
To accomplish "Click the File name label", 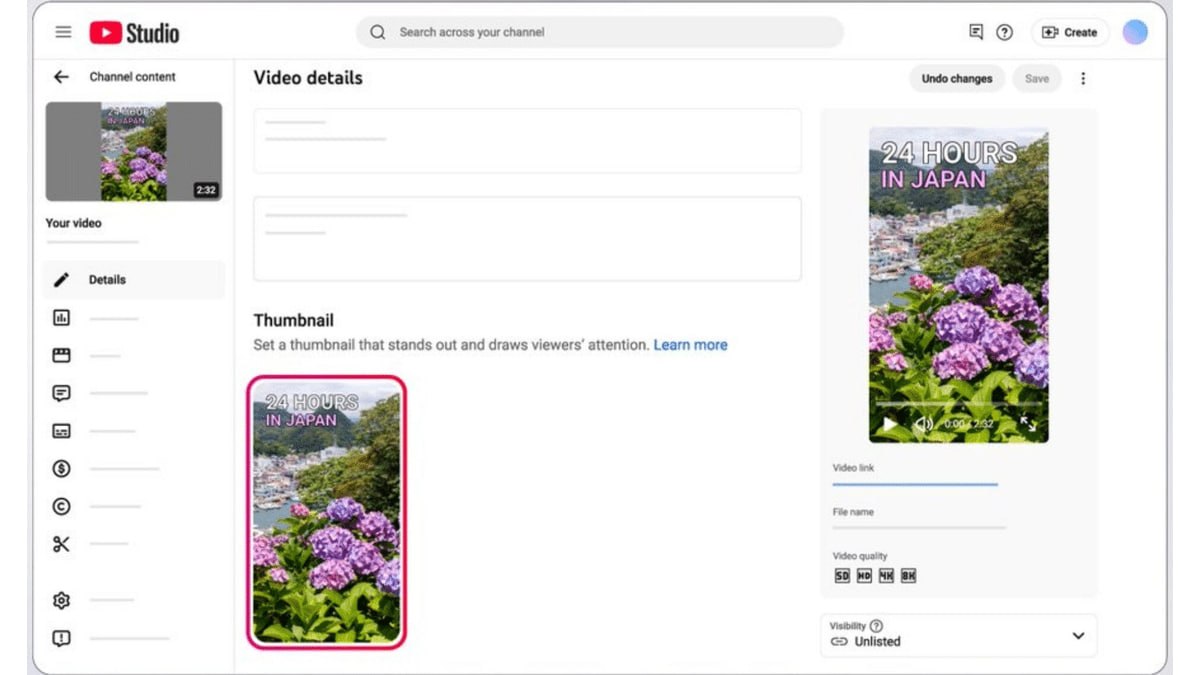I will pos(853,512).
